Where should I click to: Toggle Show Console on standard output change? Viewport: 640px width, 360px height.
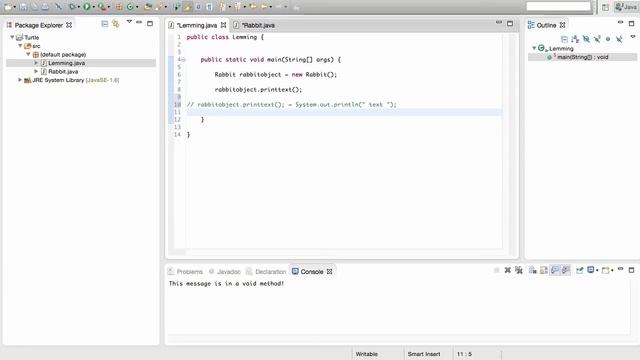pos(555,270)
